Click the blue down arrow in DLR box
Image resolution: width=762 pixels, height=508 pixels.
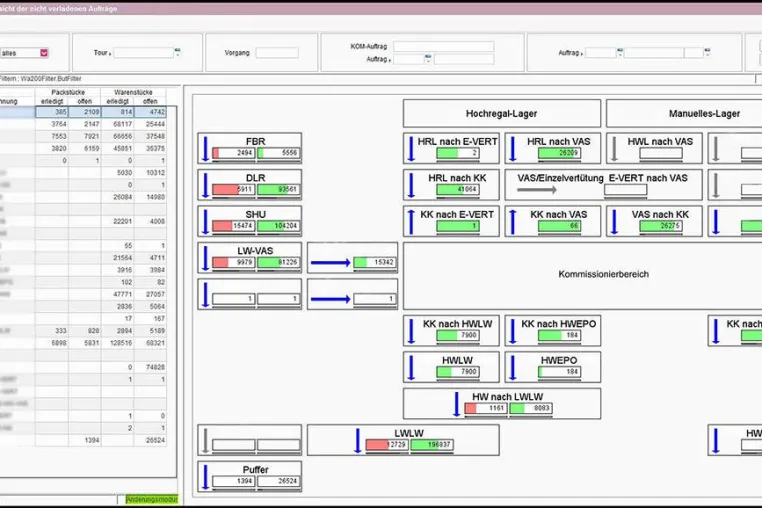[205, 185]
